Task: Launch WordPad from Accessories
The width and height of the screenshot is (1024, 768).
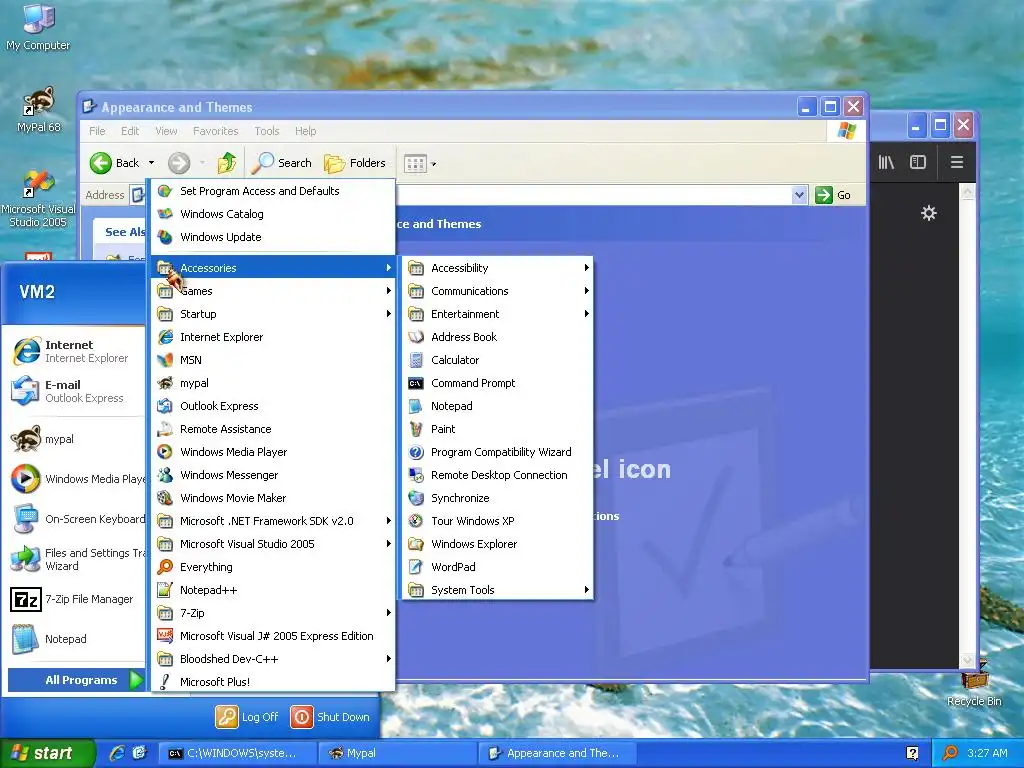Action: pos(497,567)
